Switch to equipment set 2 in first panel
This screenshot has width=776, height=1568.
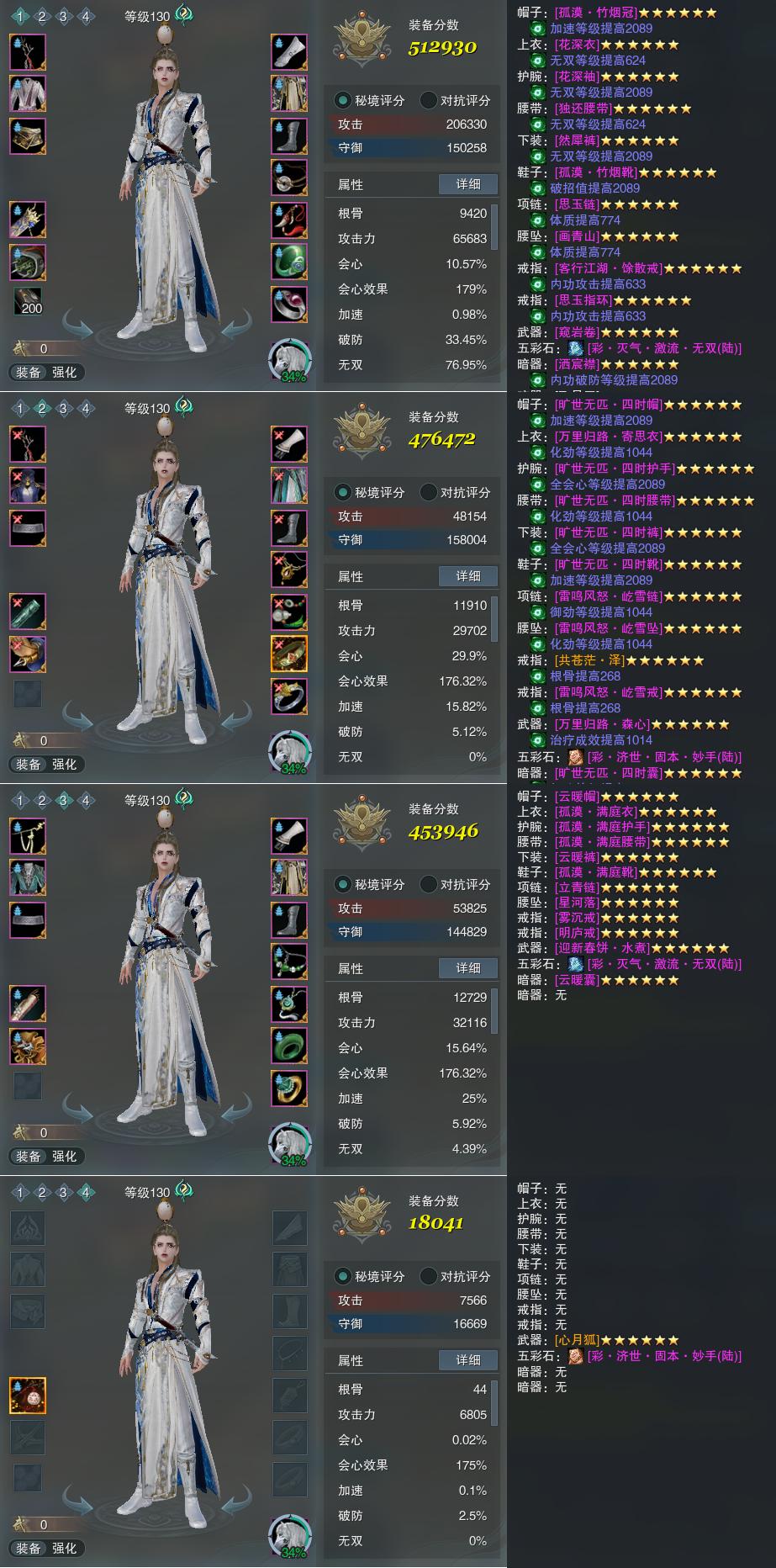tap(41, 16)
